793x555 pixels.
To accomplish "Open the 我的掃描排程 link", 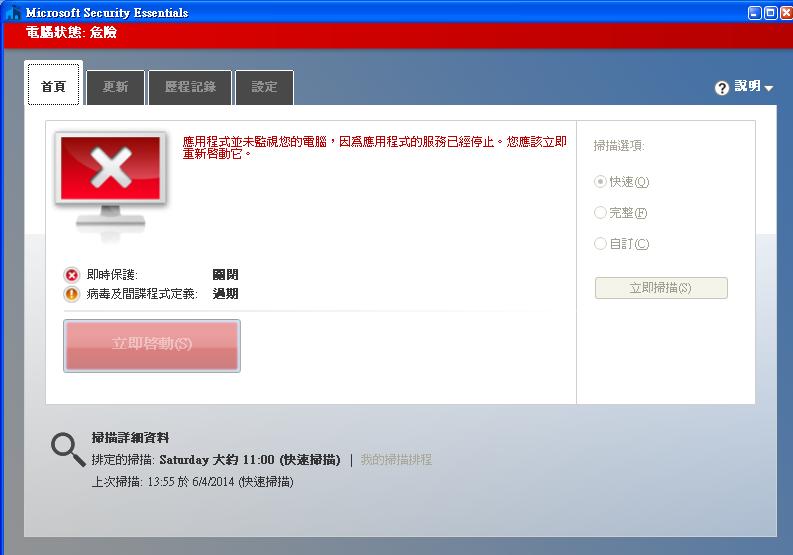I will [x=396, y=459].
